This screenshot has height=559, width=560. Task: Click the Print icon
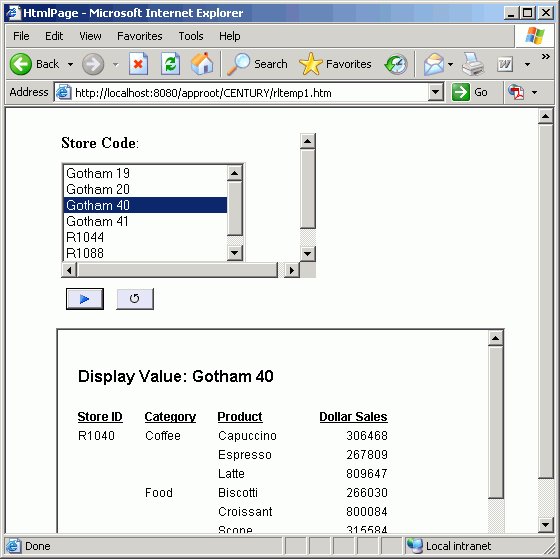pos(473,64)
